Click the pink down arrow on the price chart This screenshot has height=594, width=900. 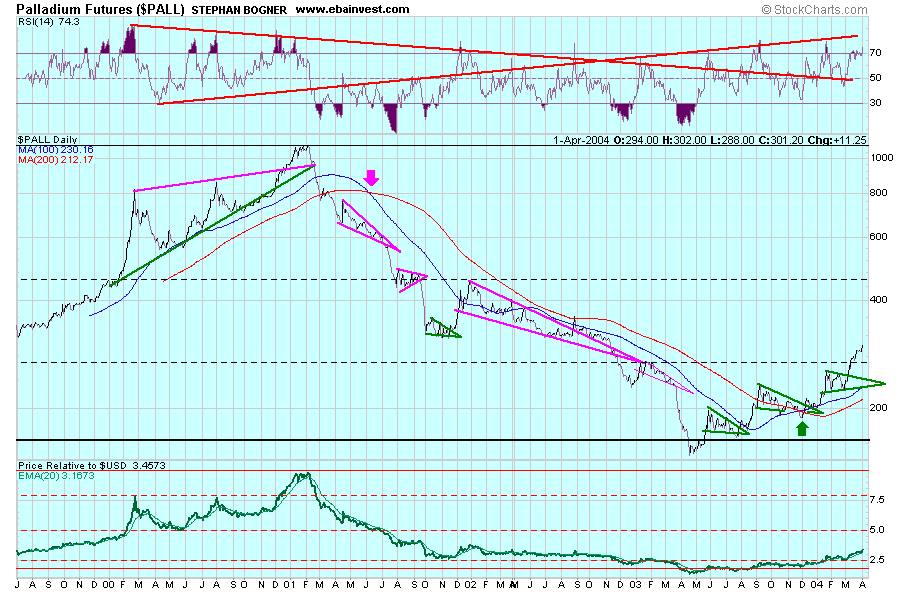pyautogui.click(x=371, y=178)
